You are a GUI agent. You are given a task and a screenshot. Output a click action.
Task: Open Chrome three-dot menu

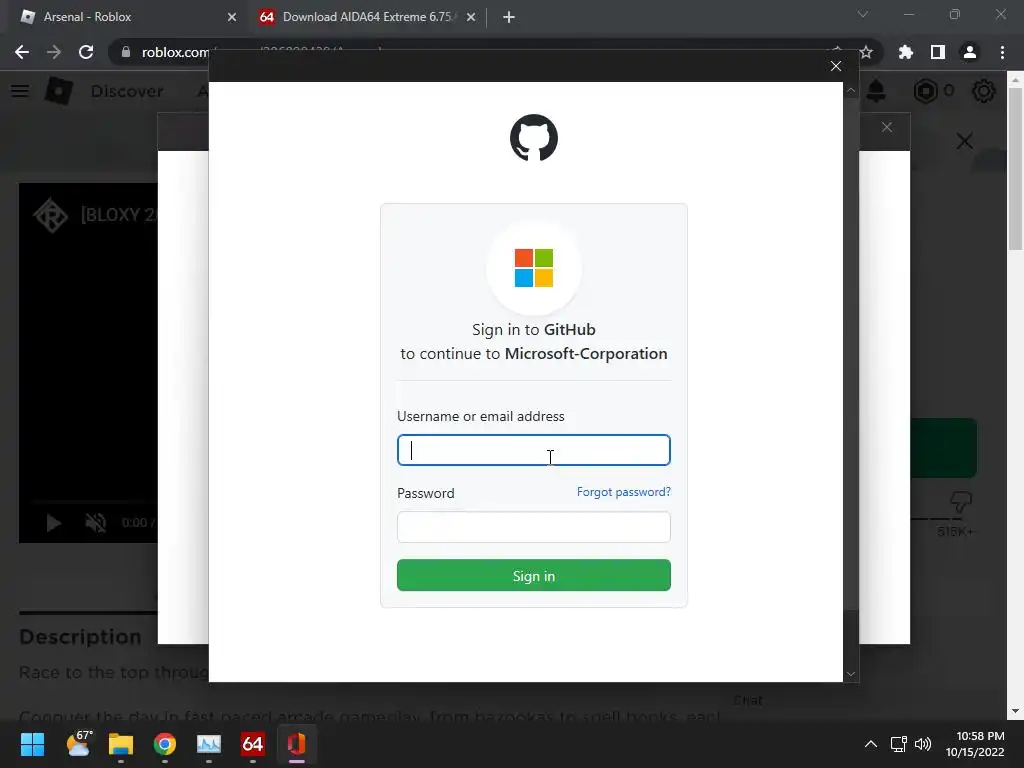pos(1002,52)
